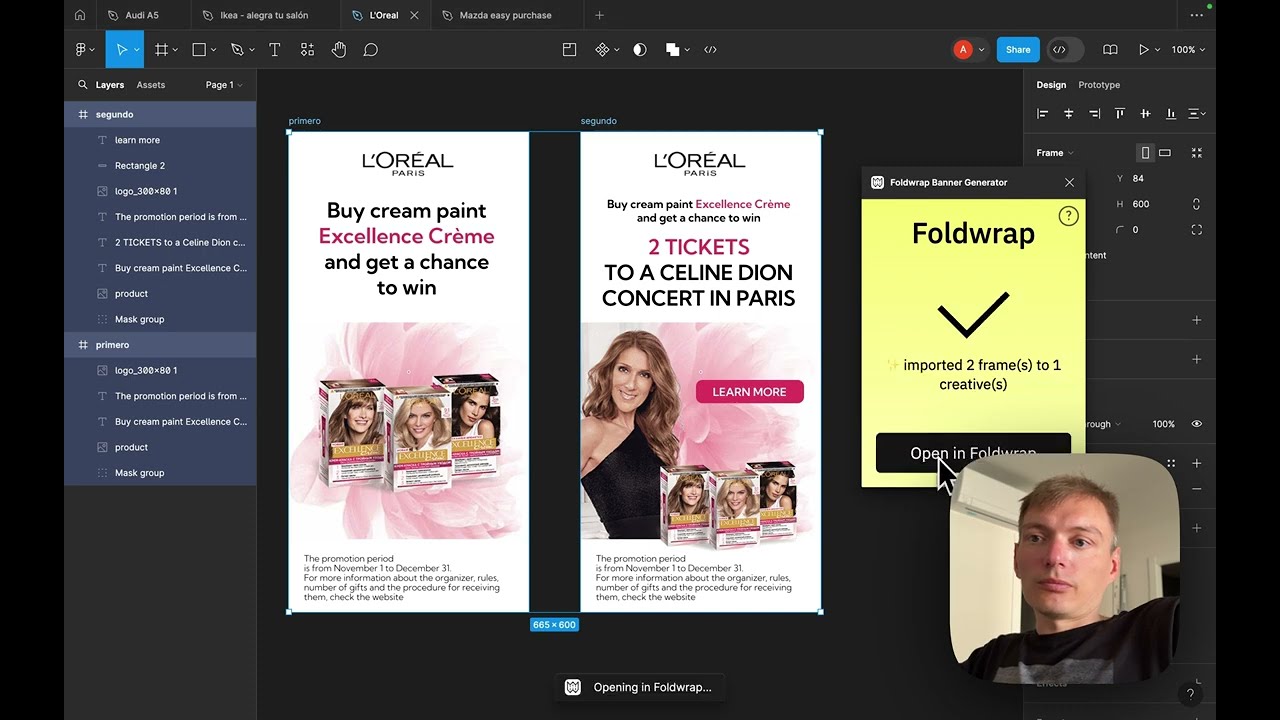Open the Help question mark button
Viewport: 1280px width, 720px height.
[1190, 694]
